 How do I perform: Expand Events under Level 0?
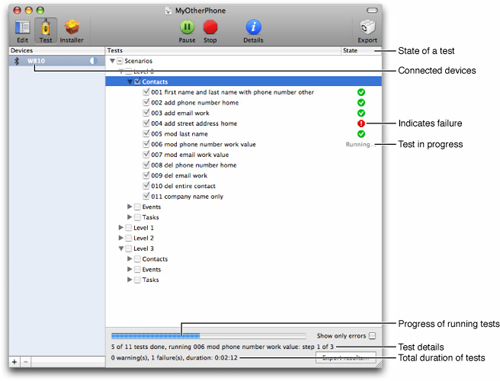pos(130,207)
